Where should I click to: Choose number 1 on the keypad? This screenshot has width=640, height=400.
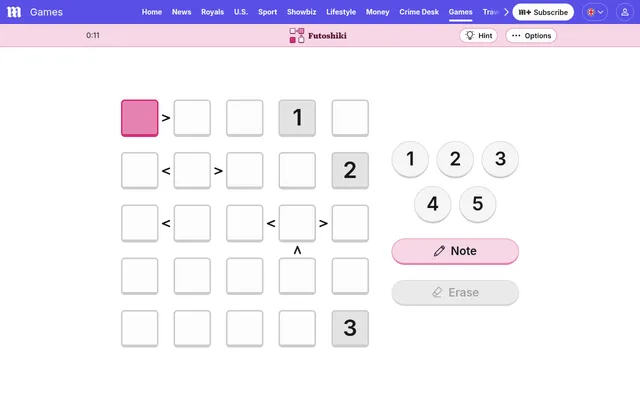(x=410, y=159)
